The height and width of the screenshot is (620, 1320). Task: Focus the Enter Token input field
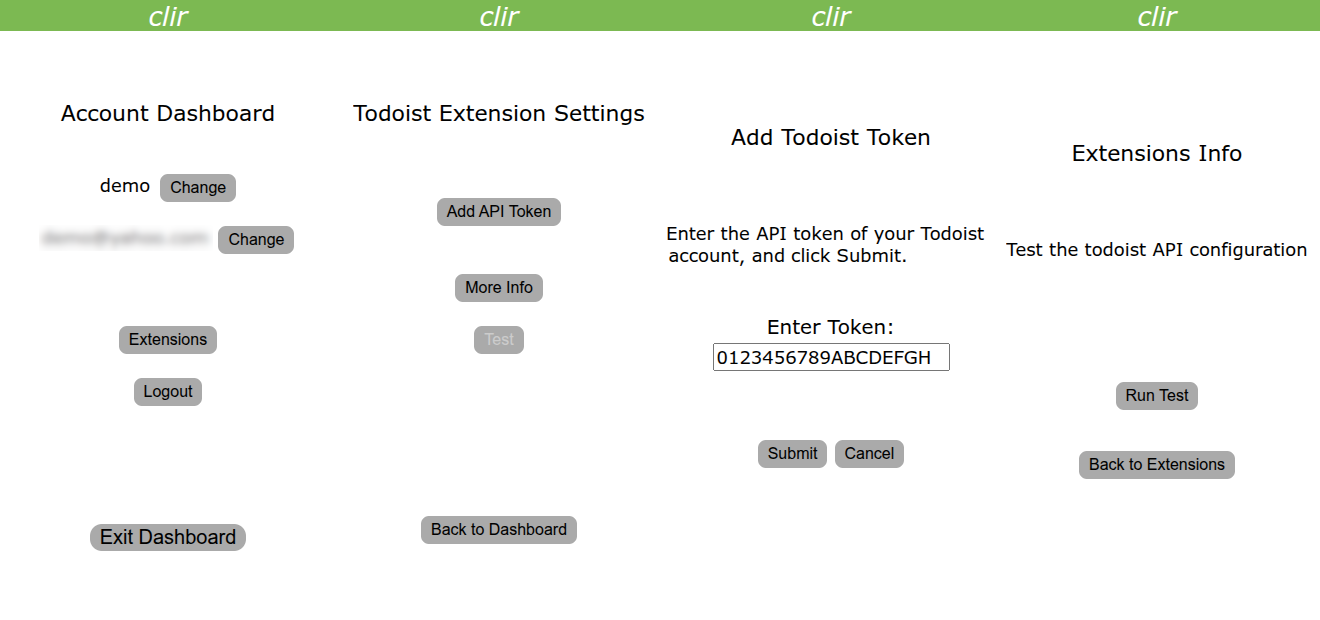tap(831, 358)
